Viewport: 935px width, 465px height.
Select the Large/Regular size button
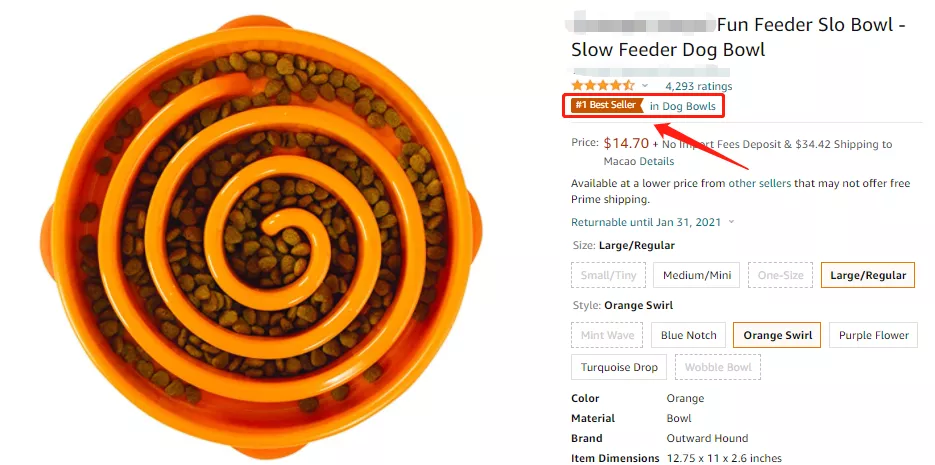point(868,275)
